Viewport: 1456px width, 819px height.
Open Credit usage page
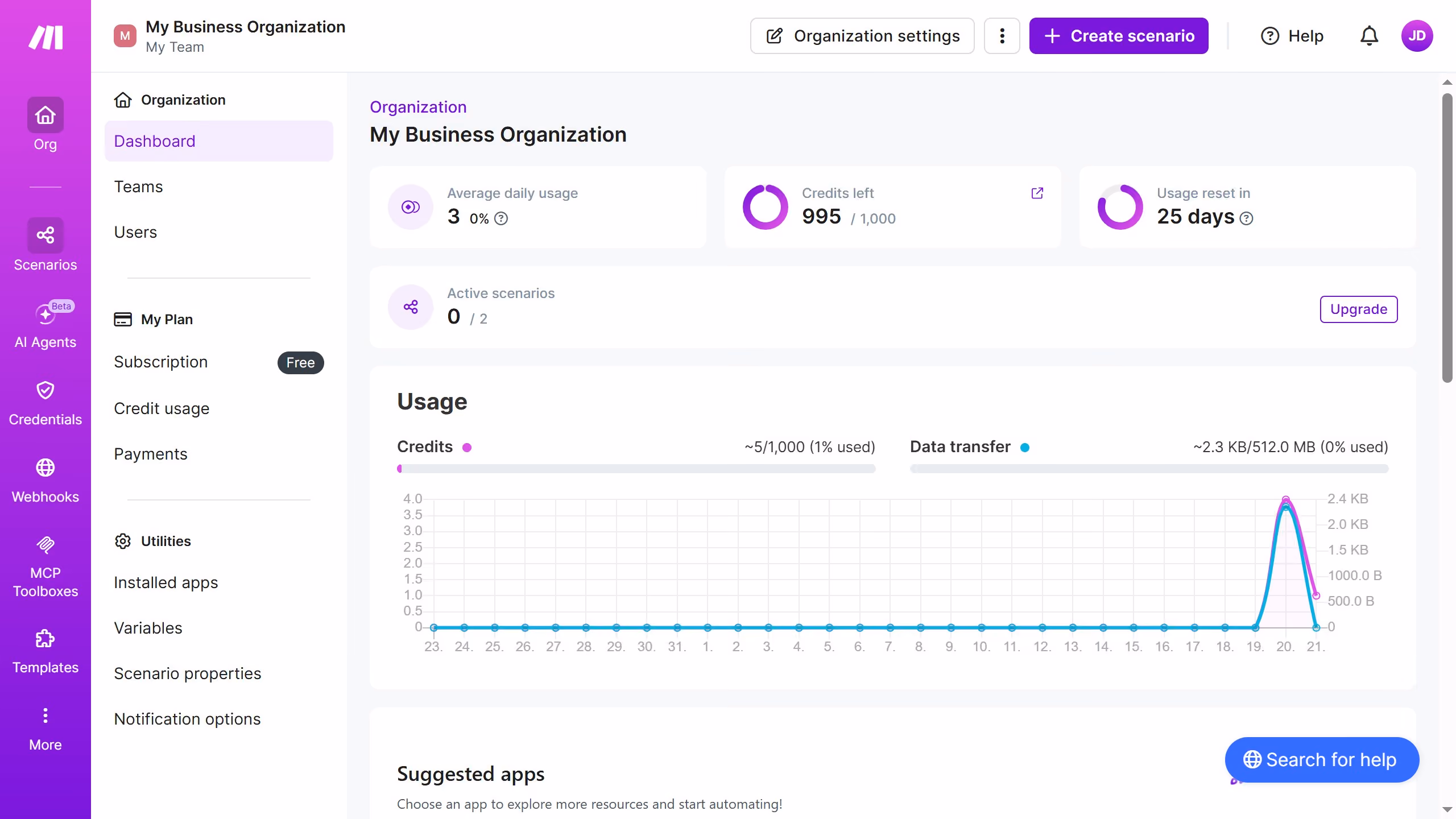click(x=219, y=408)
